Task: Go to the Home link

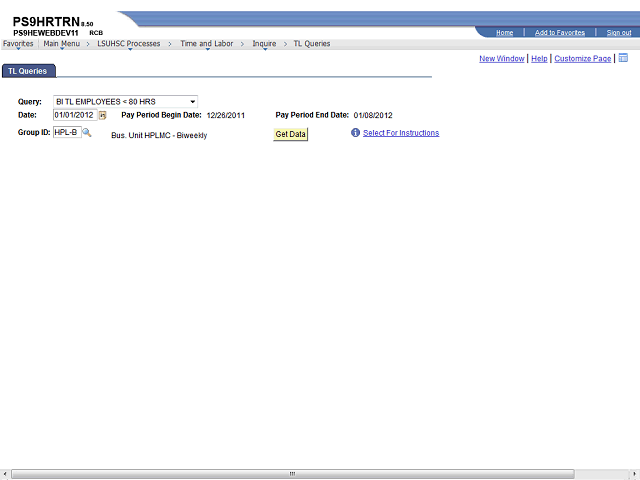Action: click(x=505, y=33)
